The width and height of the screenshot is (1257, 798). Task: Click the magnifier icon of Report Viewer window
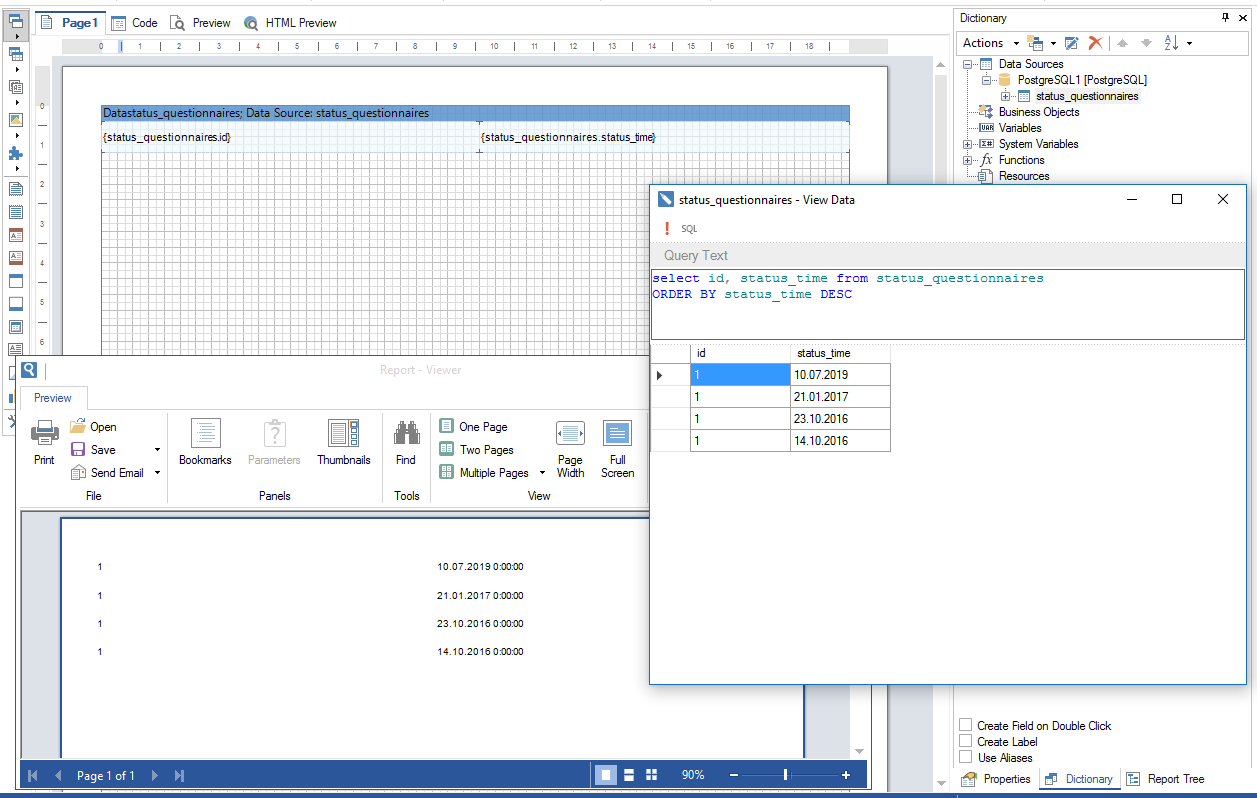click(29, 370)
